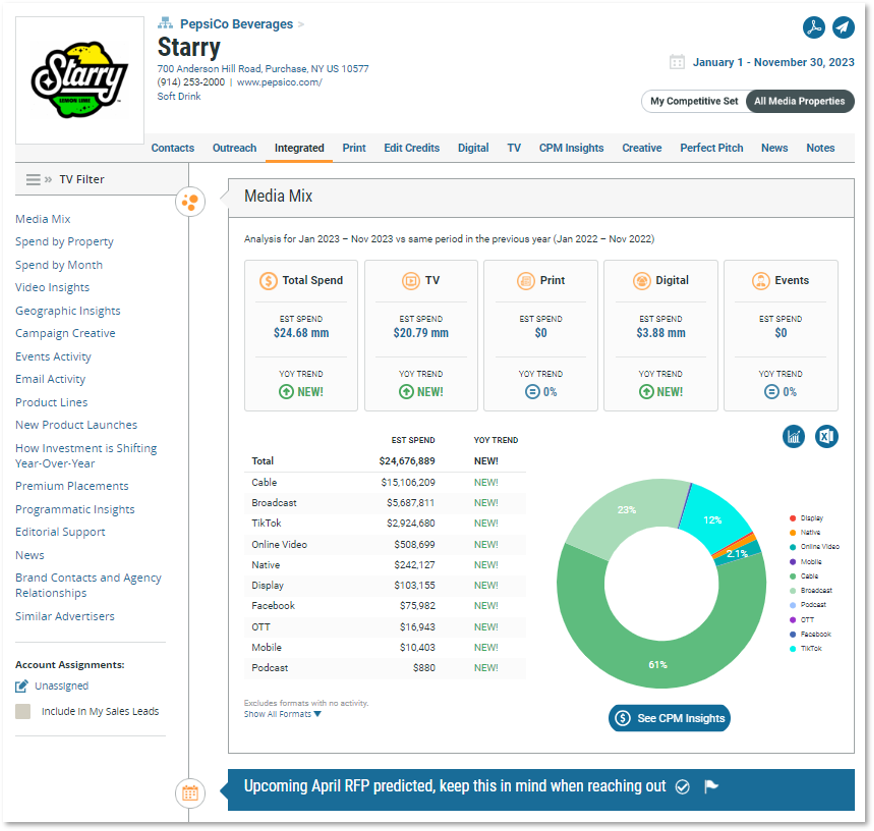Click the Digital card icon
The image size is (874, 831).
click(x=642, y=280)
